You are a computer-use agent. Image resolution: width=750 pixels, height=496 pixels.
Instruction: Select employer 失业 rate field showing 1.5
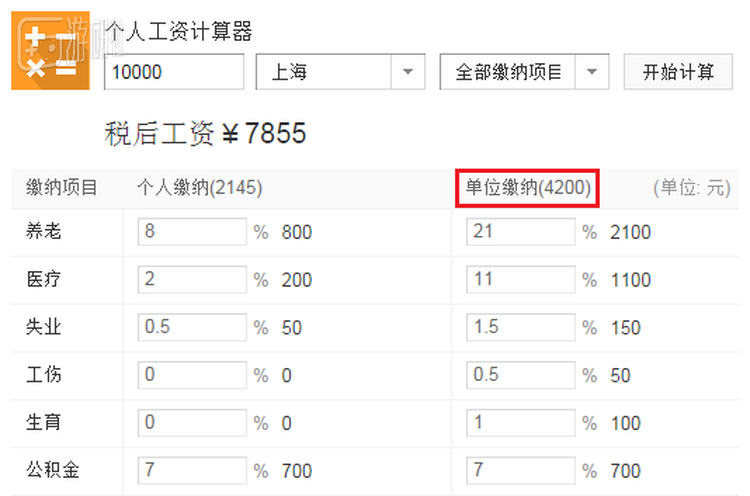520,328
